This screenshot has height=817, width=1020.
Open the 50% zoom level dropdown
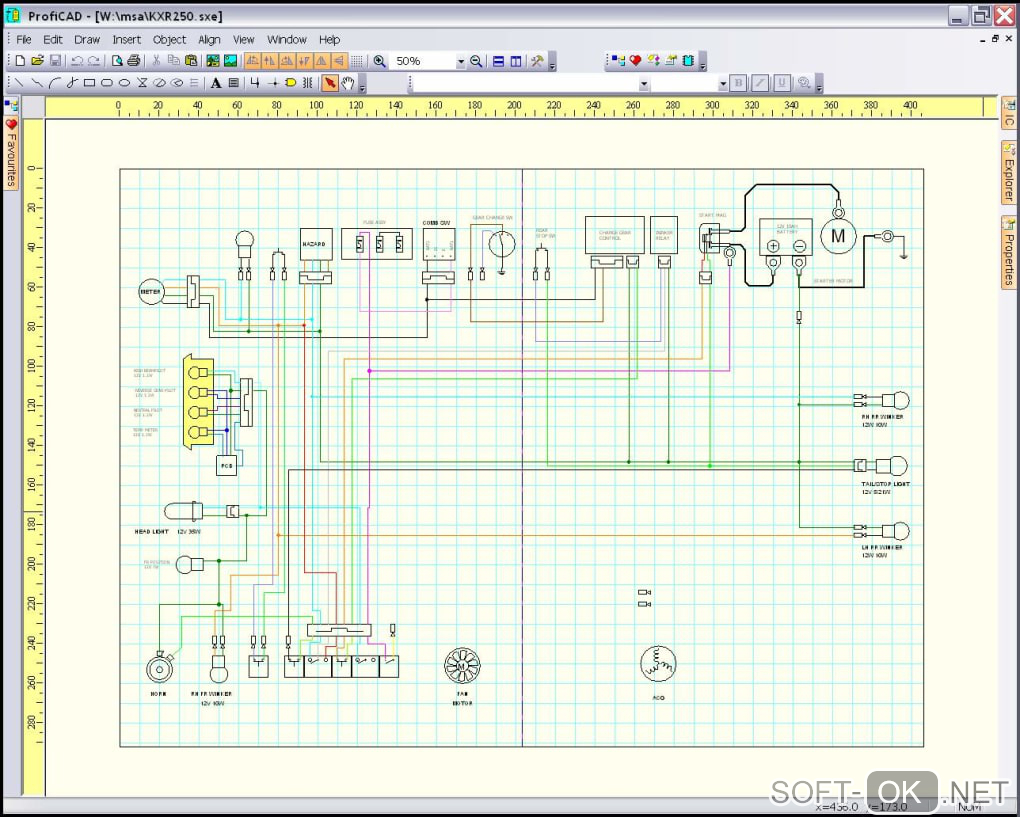461,61
